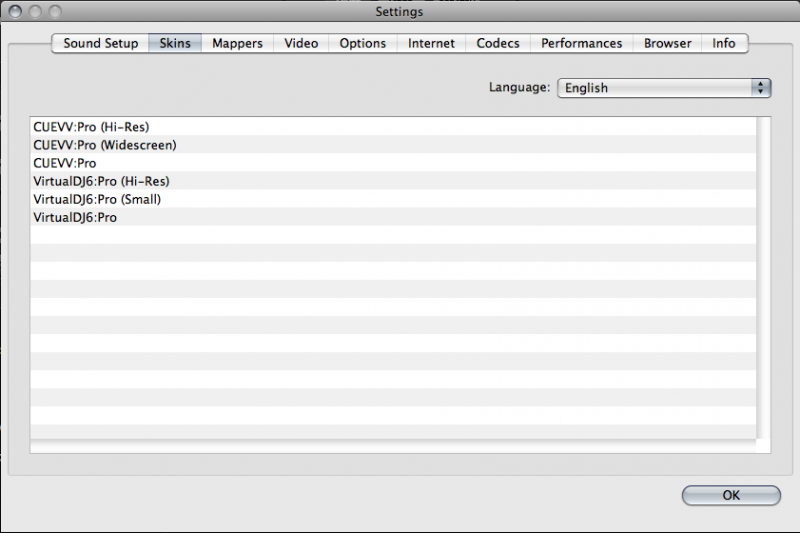Viewport: 800px width, 533px height.
Task: Switch to the Codecs tab
Action: (x=497, y=43)
